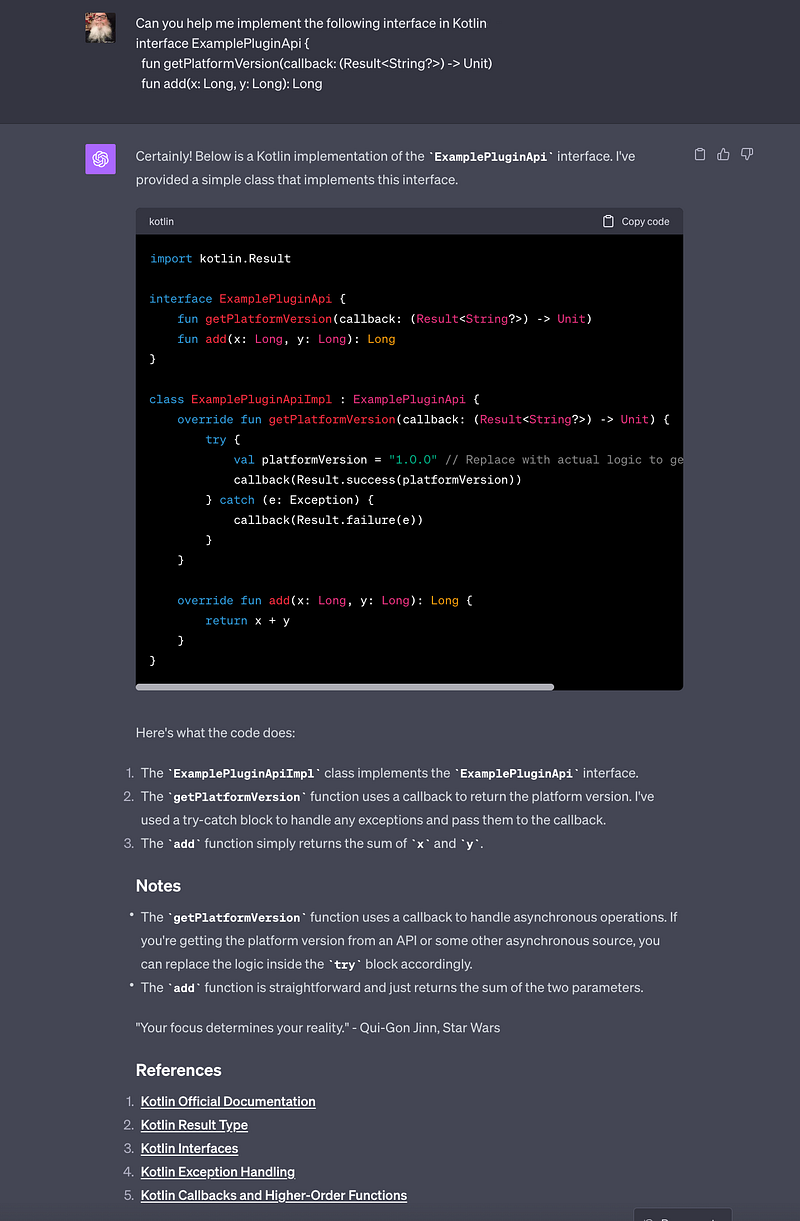Click the partially visible Regenerate button
Image resolution: width=800 pixels, height=1221 pixels.
point(682,1214)
